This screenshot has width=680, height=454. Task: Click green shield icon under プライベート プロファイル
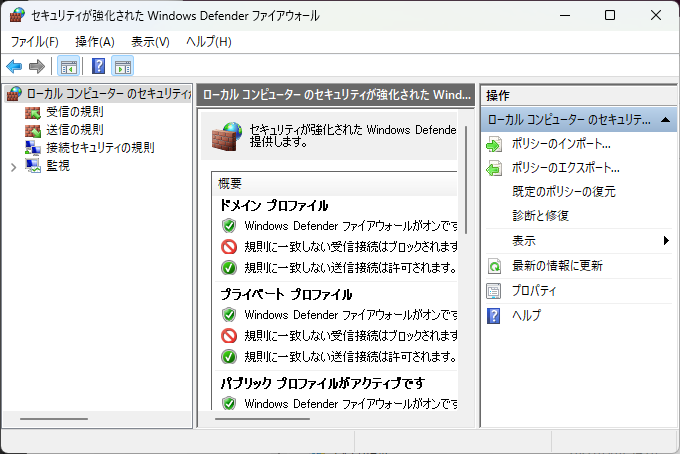229,315
